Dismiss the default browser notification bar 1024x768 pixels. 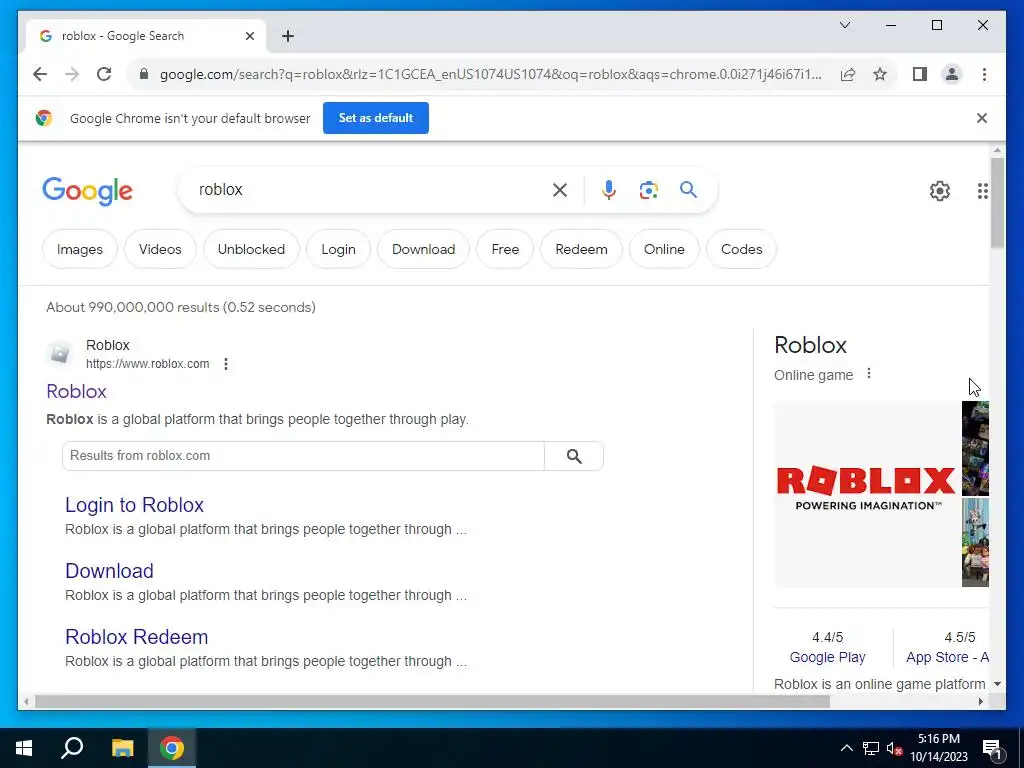click(982, 118)
